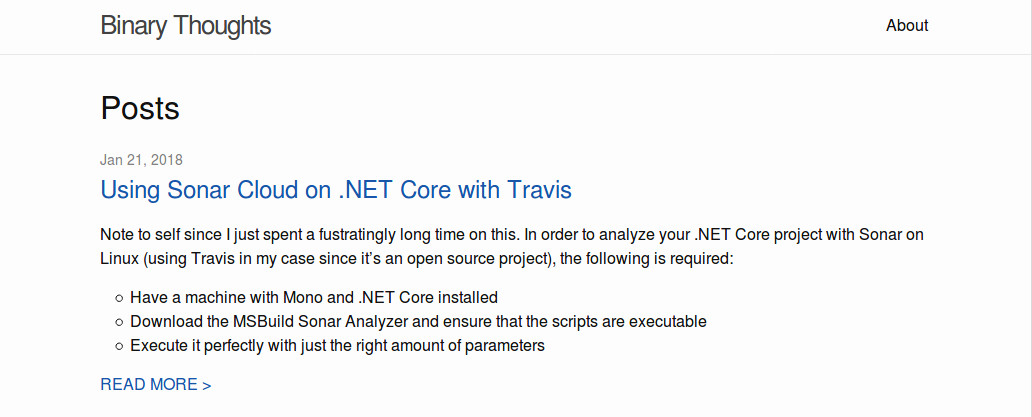This screenshot has width=1032, height=417.
Task: Go to the About page
Action: click(907, 26)
